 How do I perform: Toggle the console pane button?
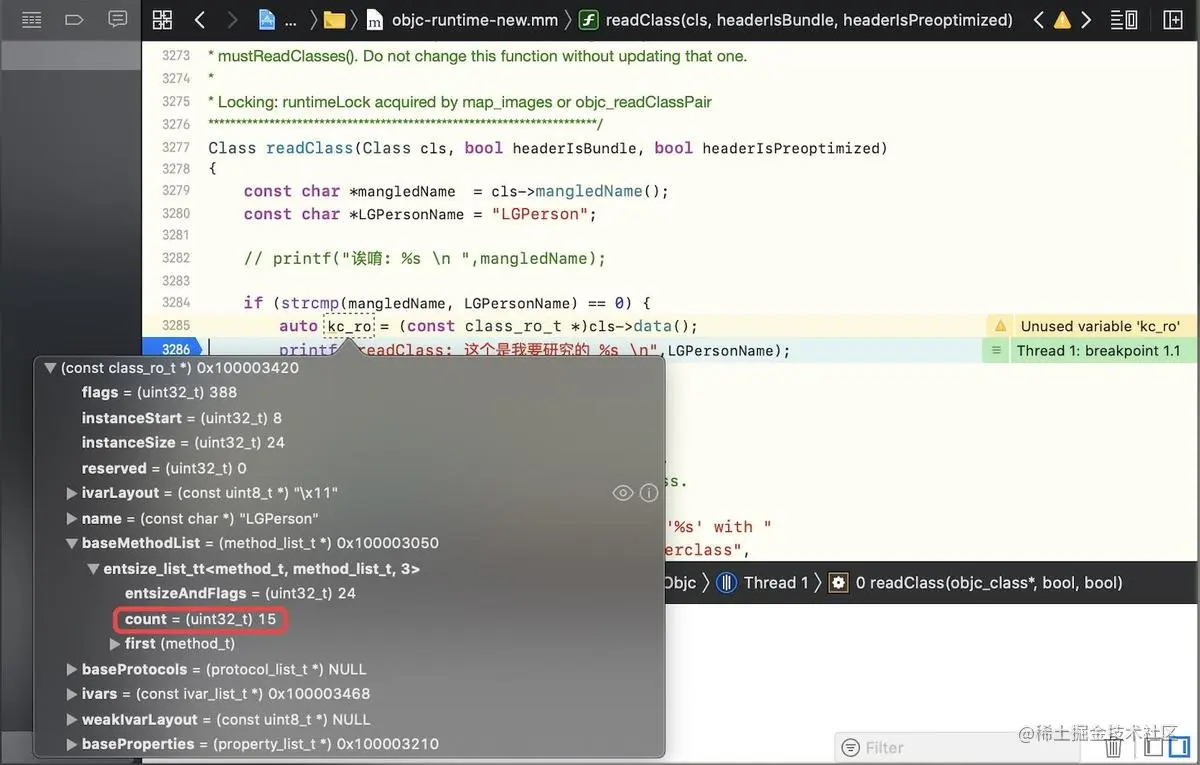click(x=1180, y=747)
